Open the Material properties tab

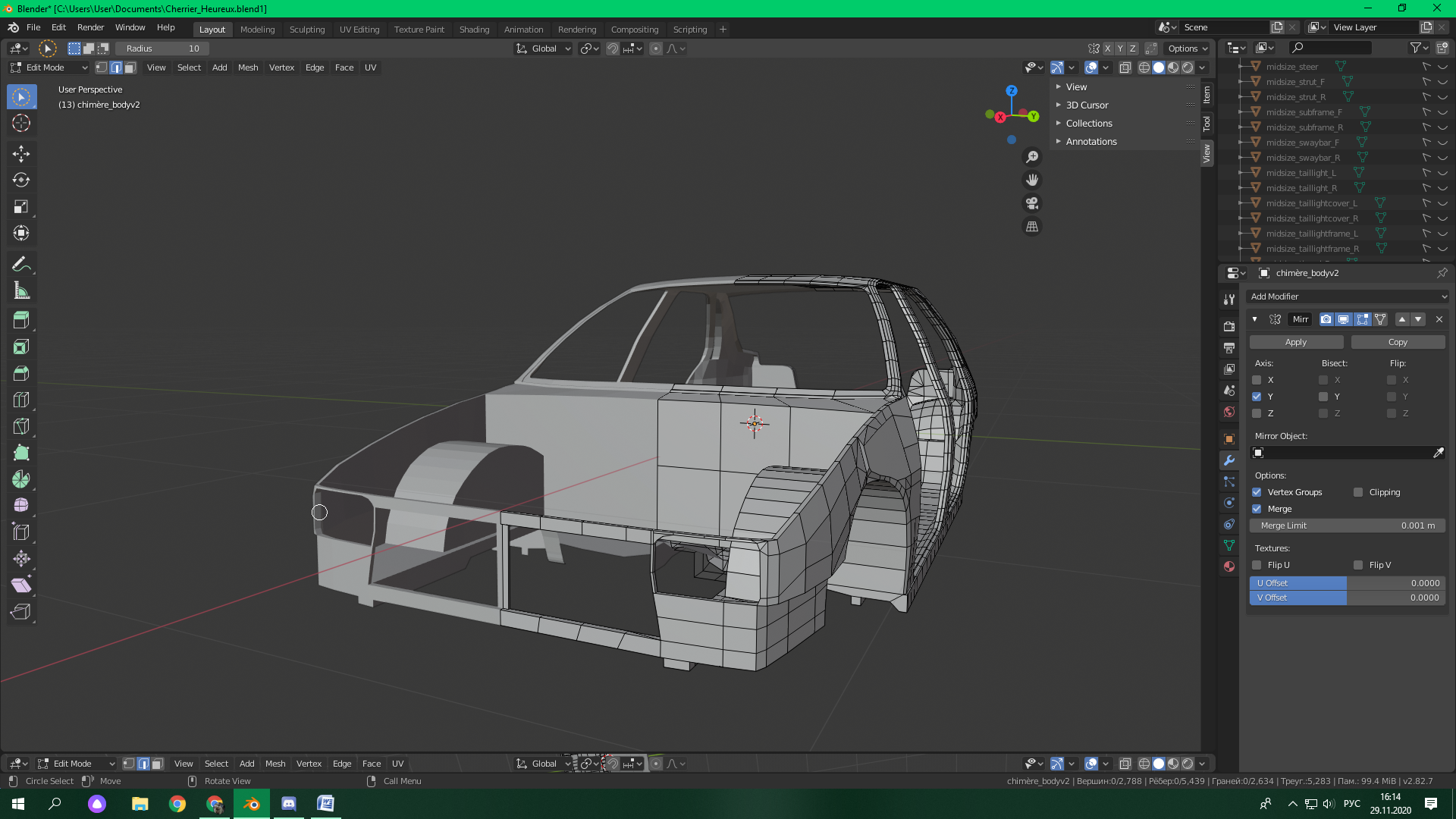[x=1229, y=566]
